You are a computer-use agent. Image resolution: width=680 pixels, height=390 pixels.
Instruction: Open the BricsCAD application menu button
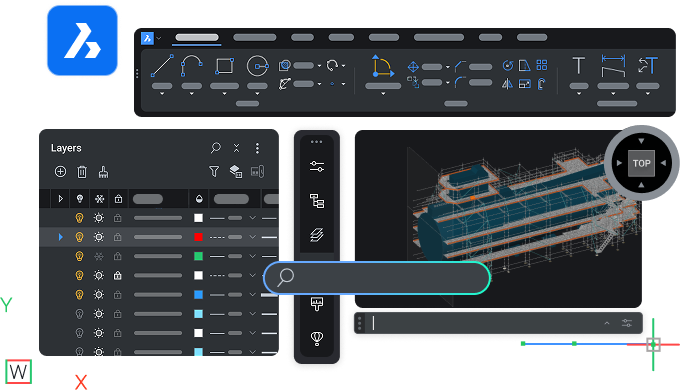click(x=147, y=38)
